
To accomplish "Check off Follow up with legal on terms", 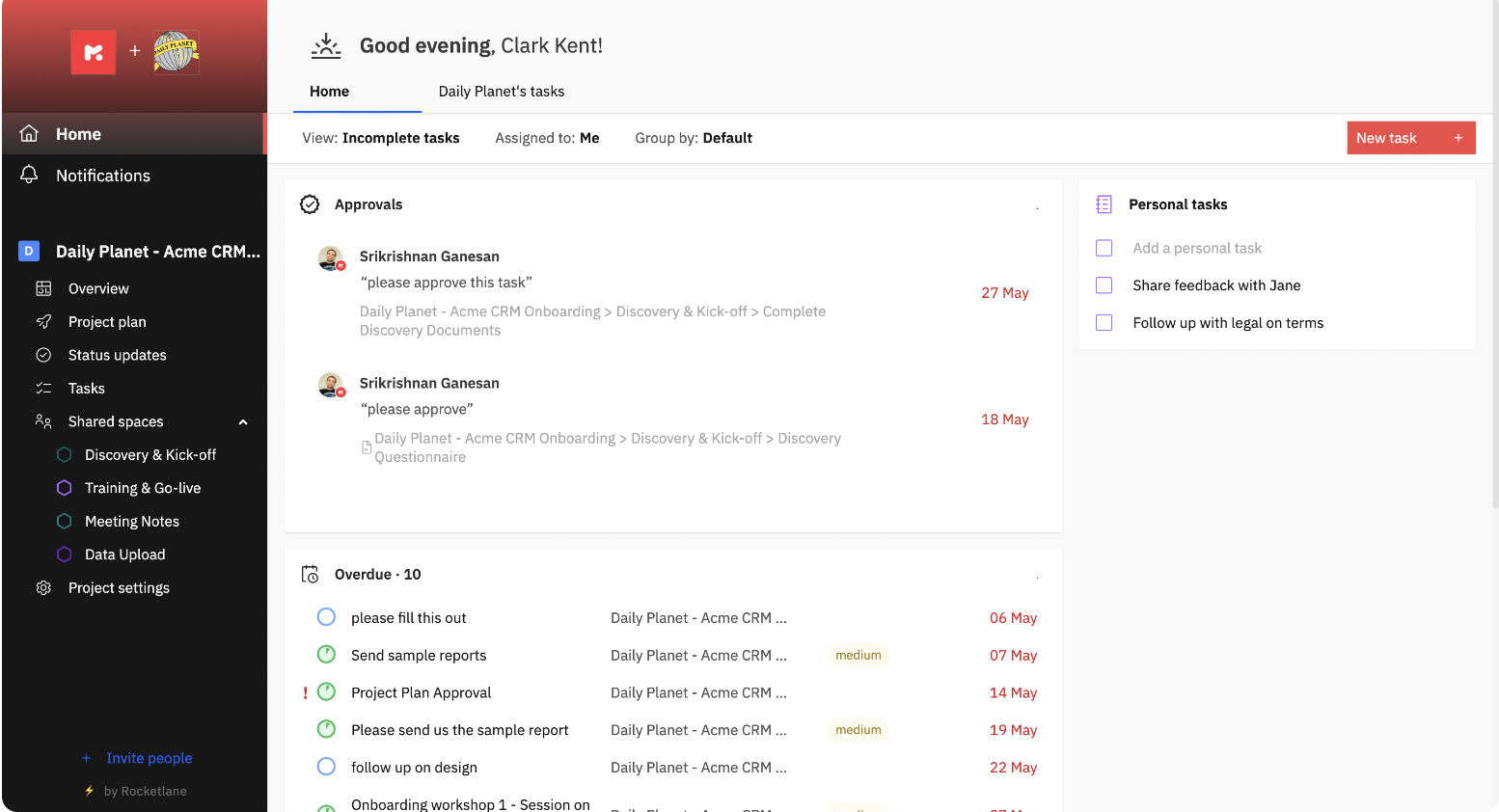I will click(1104, 322).
